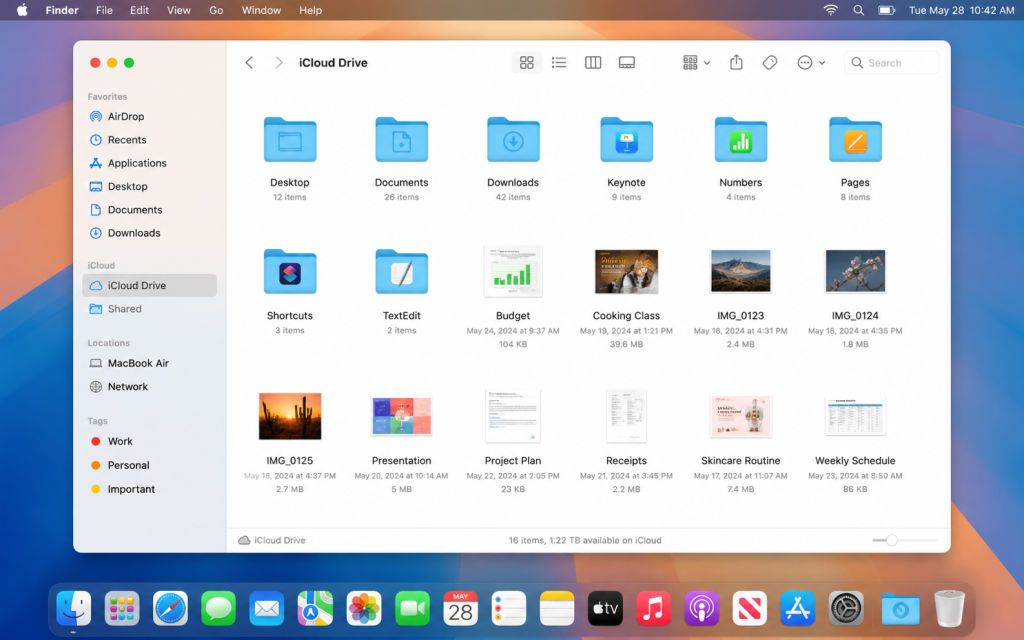Image resolution: width=1024 pixels, height=640 pixels.
Task: Select Desktop in the sidebar Favorites
Action: click(150, 186)
